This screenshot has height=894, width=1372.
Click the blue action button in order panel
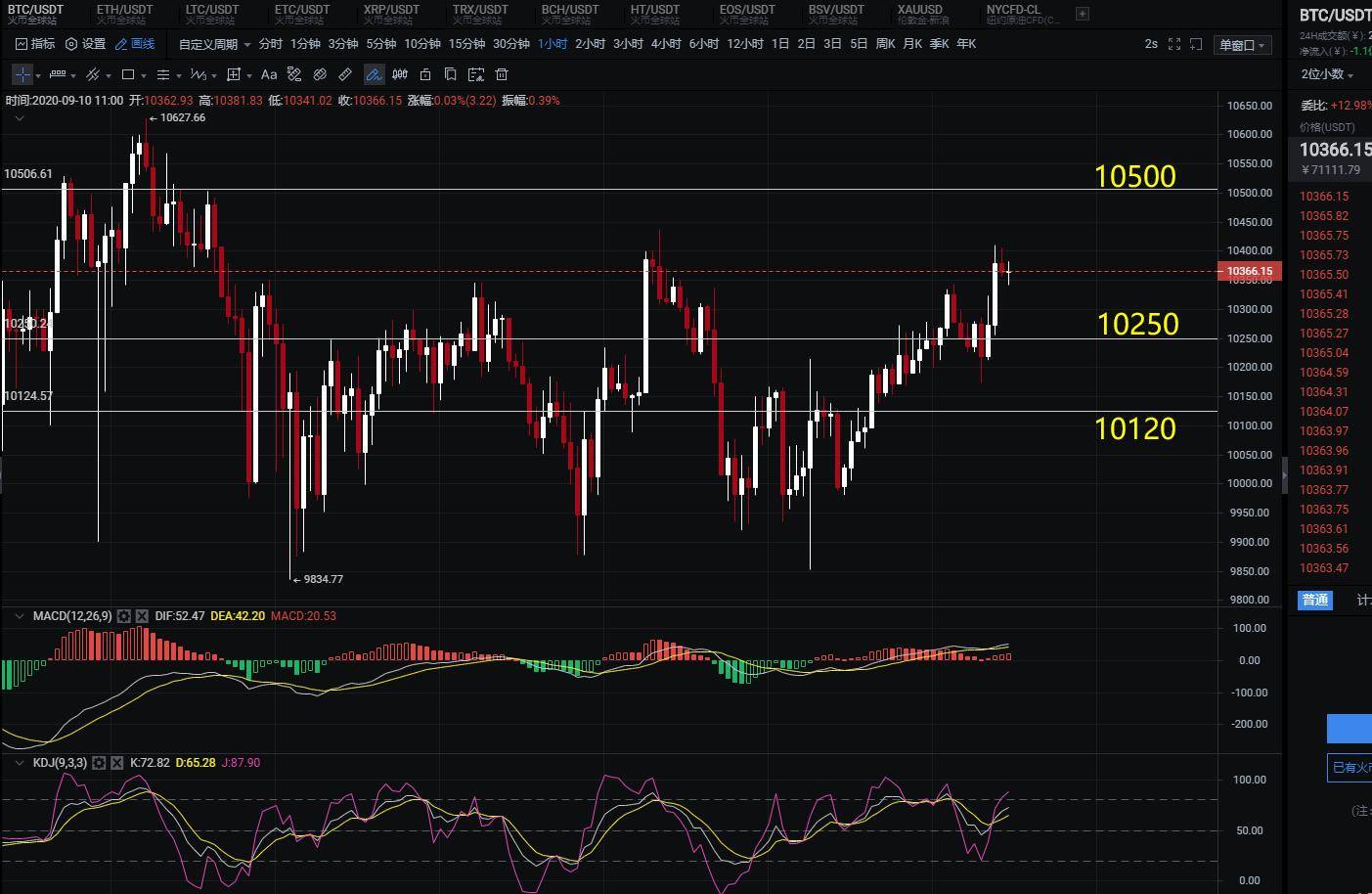click(x=1349, y=729)
